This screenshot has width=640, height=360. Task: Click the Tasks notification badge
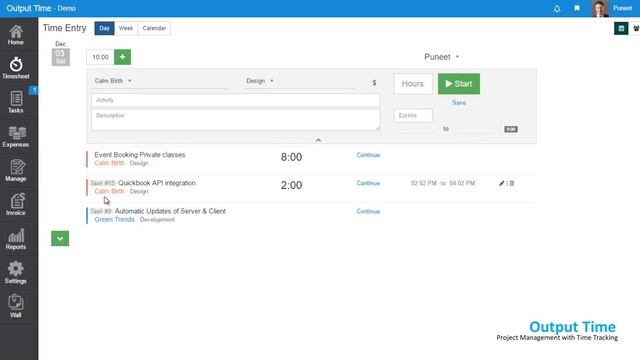(x=35, y=90)
